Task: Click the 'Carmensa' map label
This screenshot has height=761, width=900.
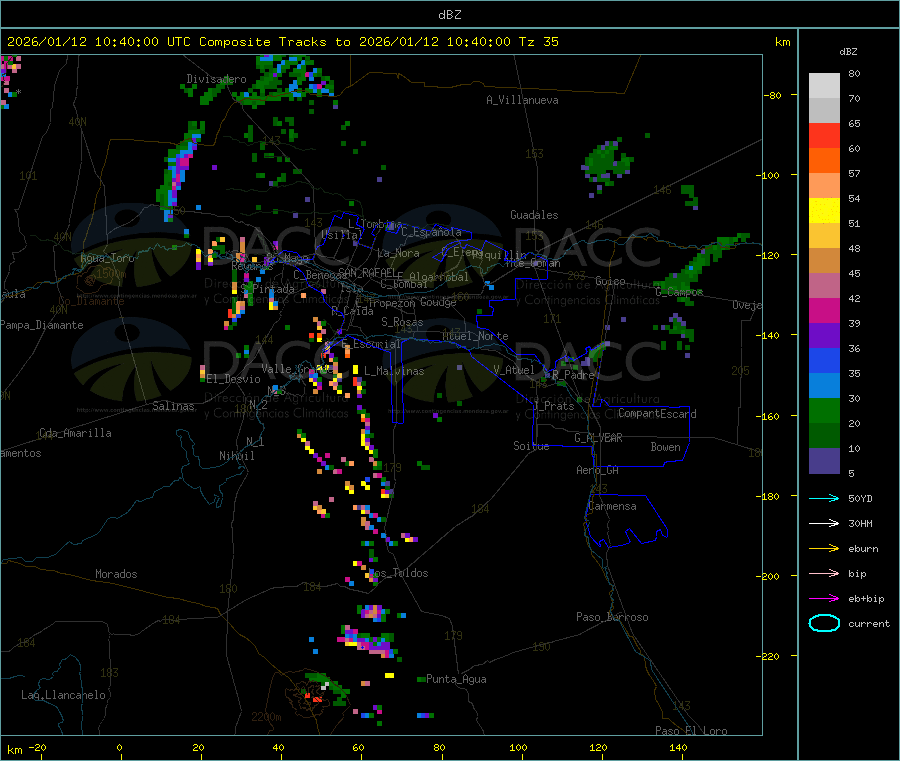Action: 612,506
